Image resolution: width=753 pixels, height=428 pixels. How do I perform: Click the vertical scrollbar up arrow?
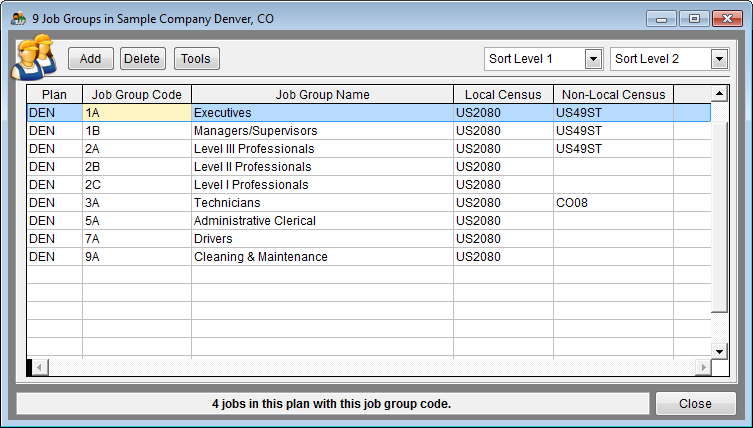(x=719, y=93)
